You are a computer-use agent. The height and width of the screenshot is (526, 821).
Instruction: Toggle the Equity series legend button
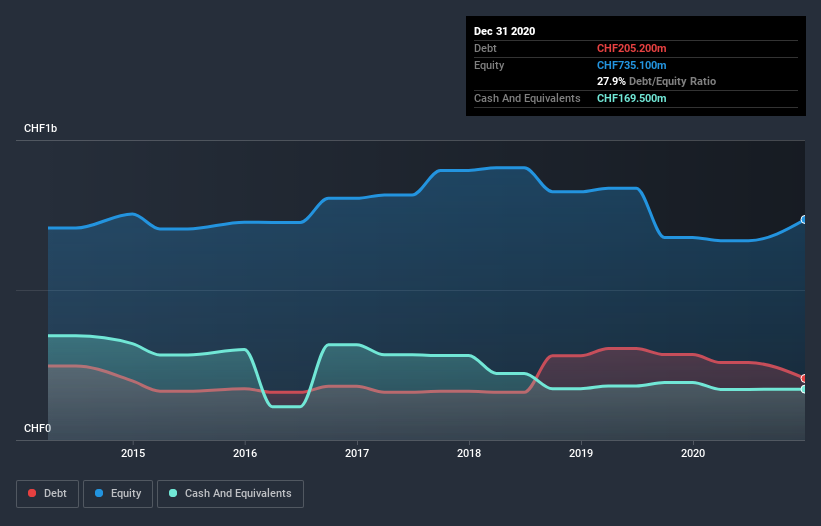[x=118, y=494]
